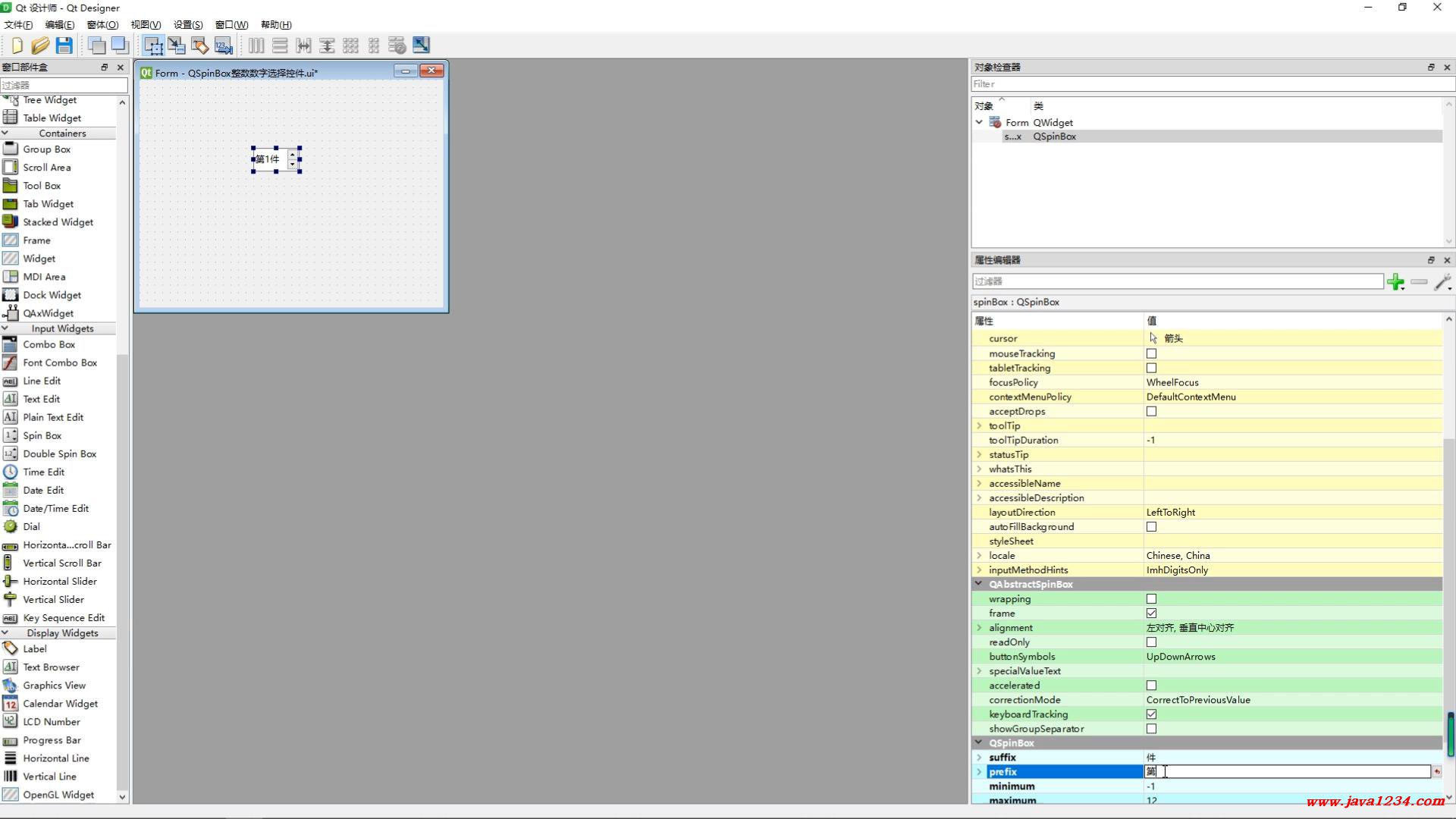
Task: Apply vertical splitter layout
Action: [x=327, y=45]
